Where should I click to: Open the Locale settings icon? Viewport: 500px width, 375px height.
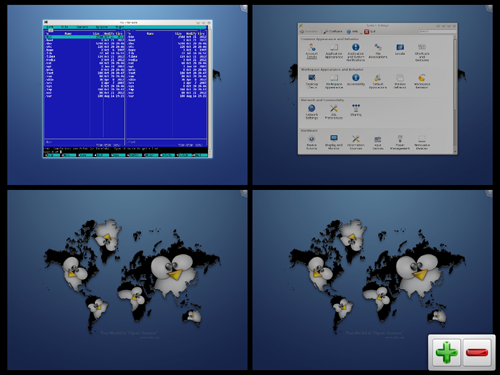pos(400,49)
